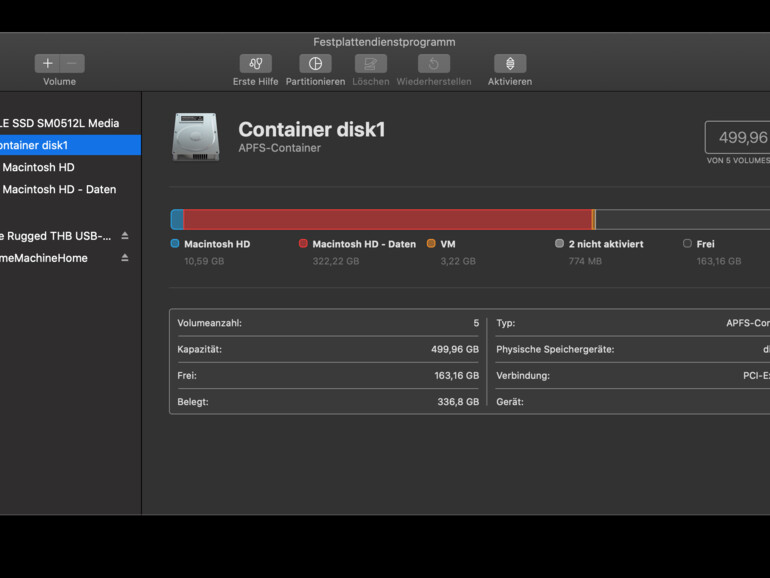Click the '2 nicht aktiviert' legend label

click(606, 244)
